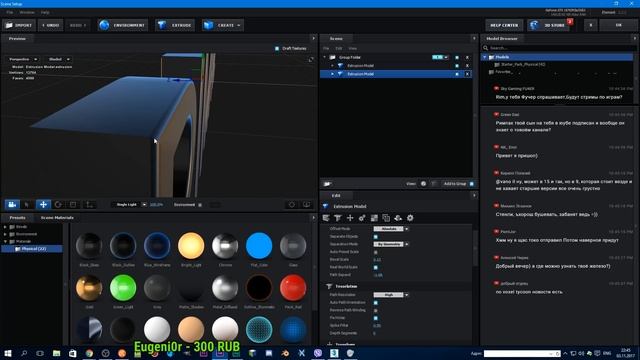Toggle the Separate Objects checkbox

tap(376, 237)
